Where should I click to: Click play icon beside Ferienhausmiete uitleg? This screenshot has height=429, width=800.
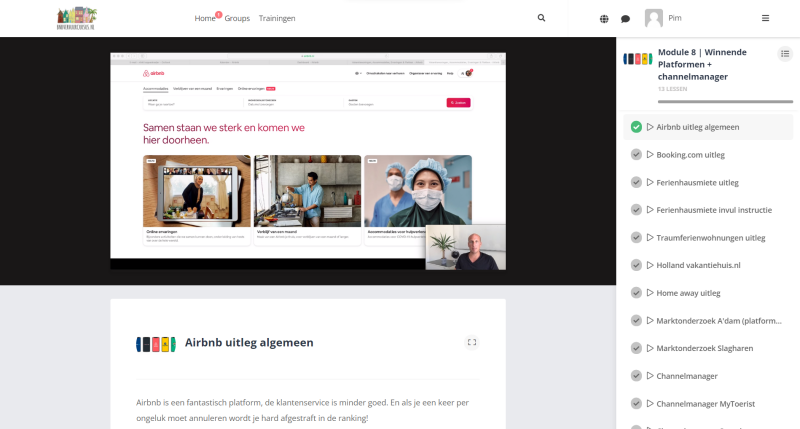click(650, 182)
